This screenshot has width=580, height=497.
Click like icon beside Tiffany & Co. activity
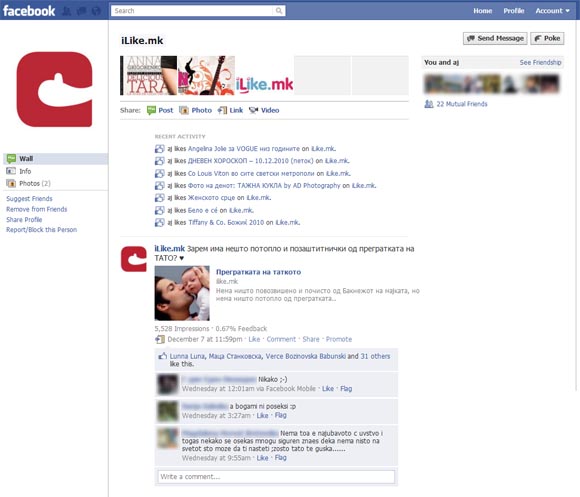pos(159,223)
